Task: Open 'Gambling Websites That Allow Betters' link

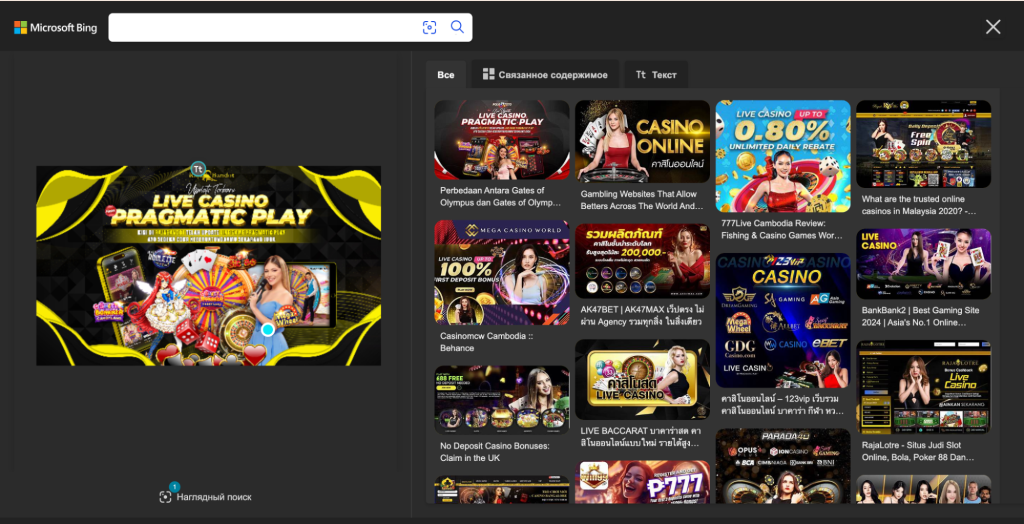Action: [x=642, y=200]
